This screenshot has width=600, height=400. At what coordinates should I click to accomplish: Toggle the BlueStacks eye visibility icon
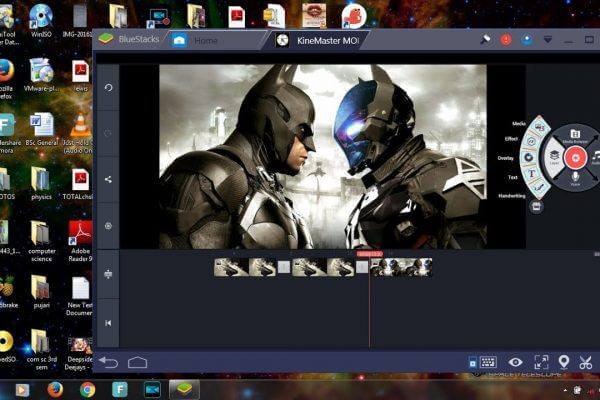pos(515,362)
